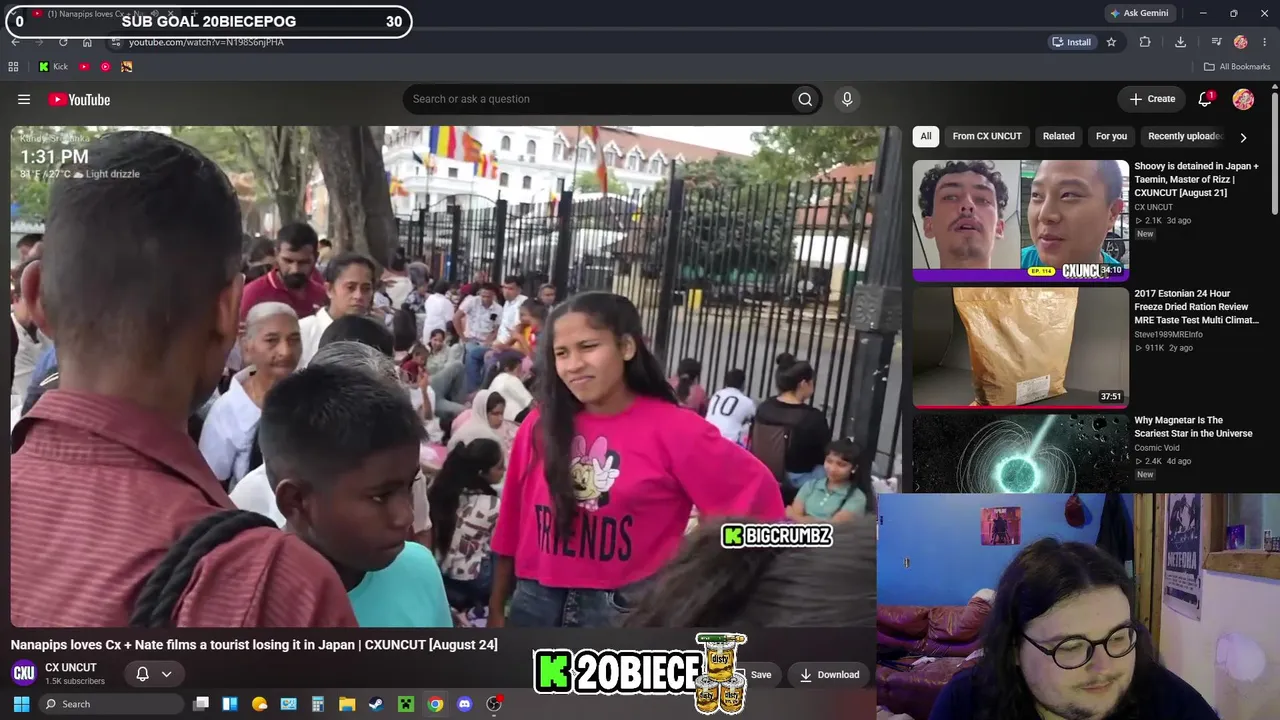Start voice search with the microphone
This screenshot has width=1280, height=720.
tap(847, 99)
